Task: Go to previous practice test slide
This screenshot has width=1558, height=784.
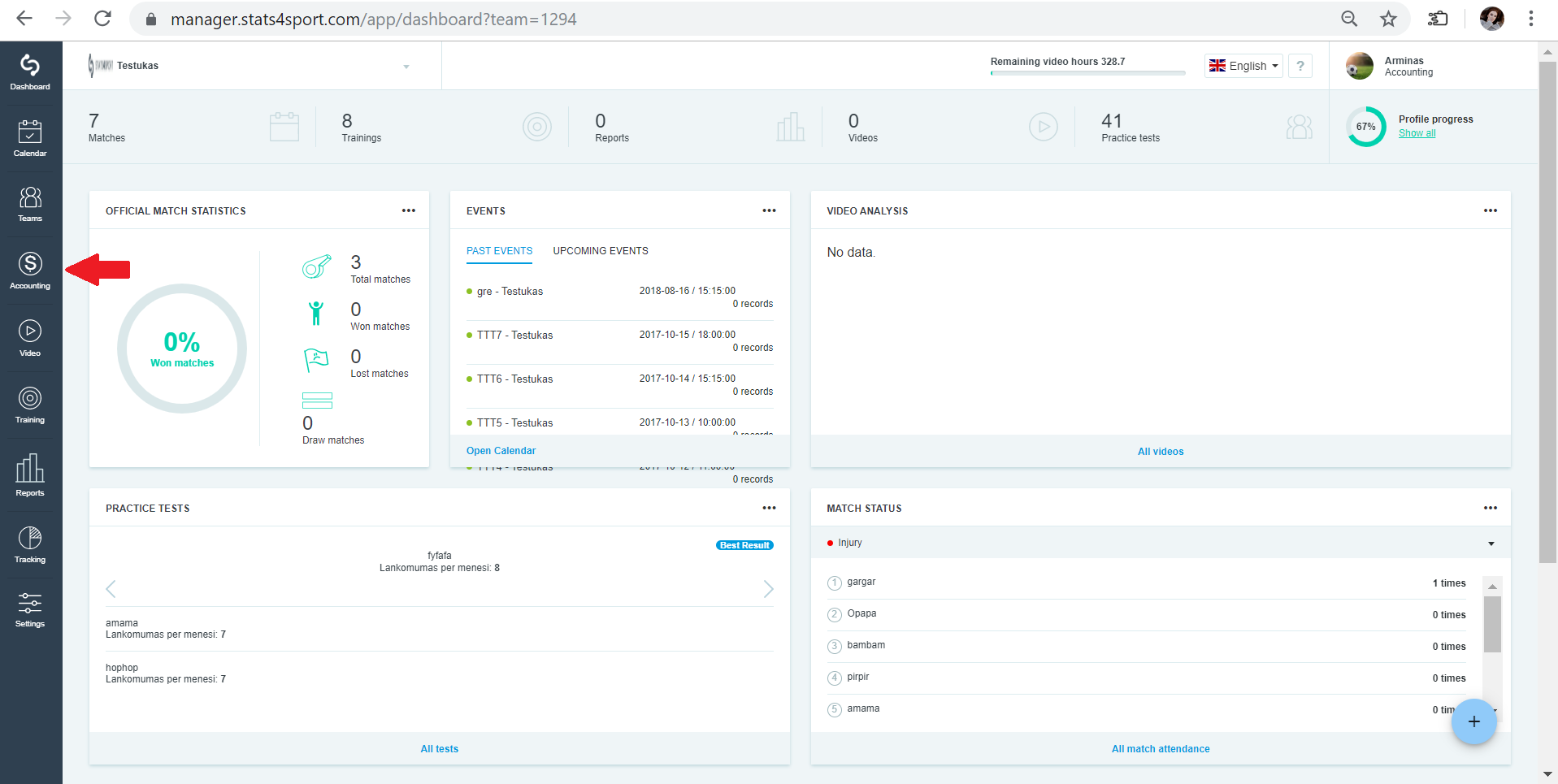Action: (111, 589)
